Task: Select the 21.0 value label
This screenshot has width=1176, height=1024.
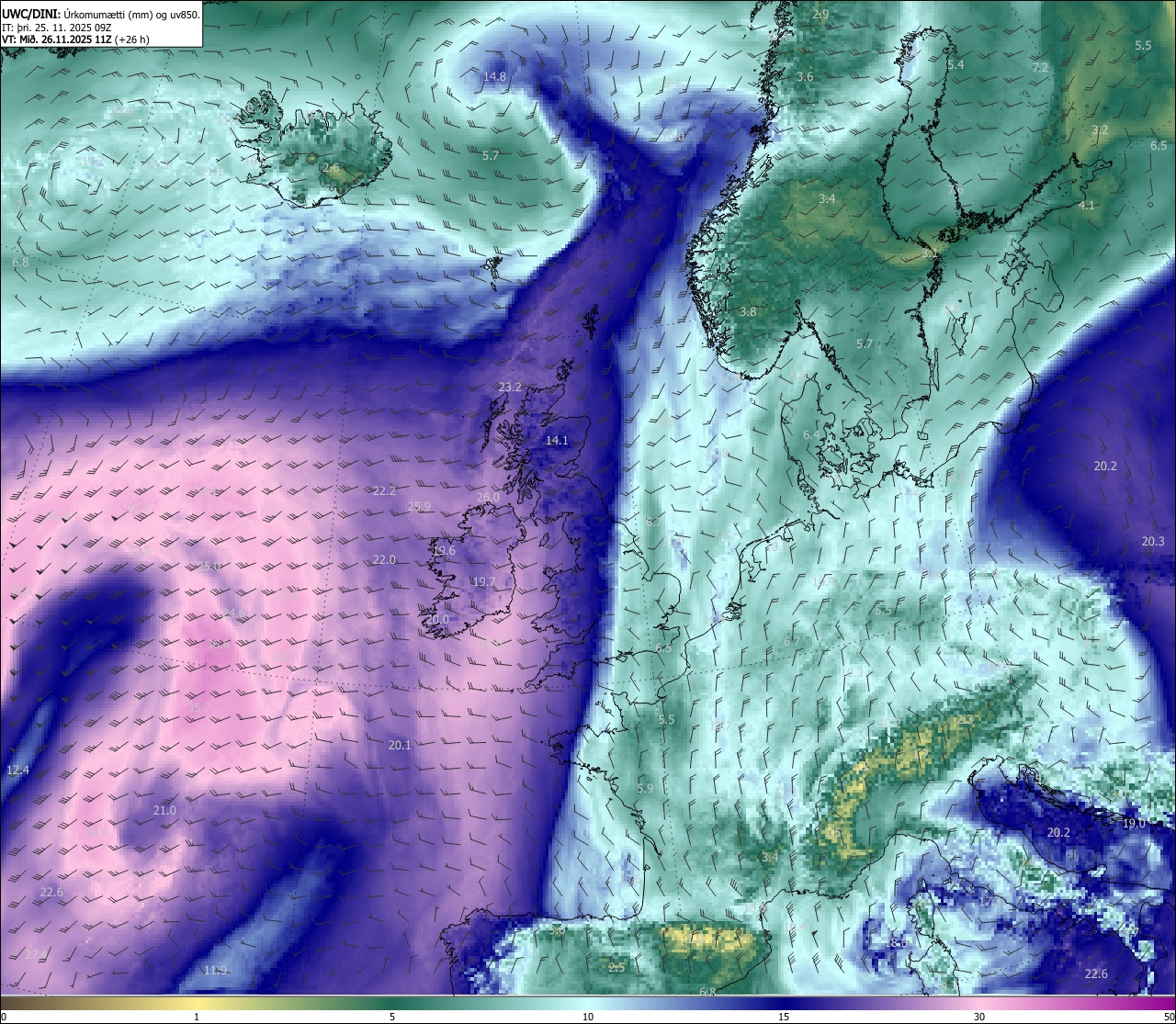Action: tap(164, 810)
